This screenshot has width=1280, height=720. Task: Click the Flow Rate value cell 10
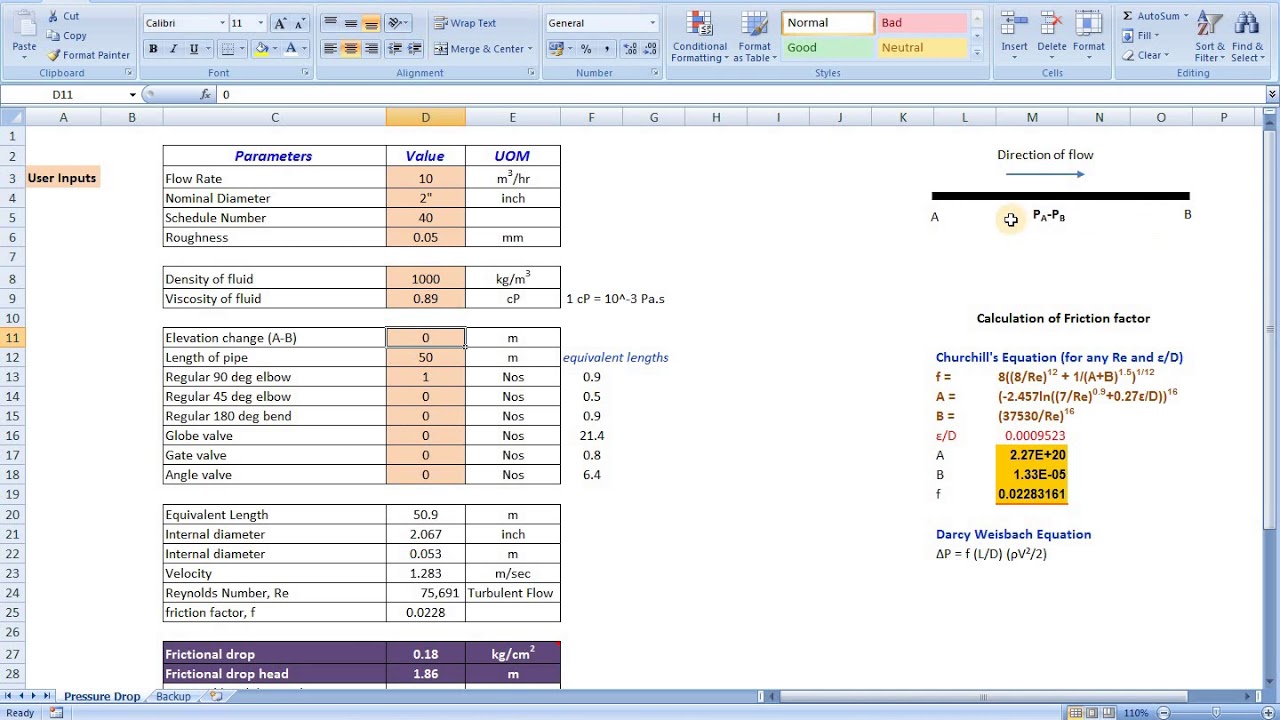pos(425,178)
